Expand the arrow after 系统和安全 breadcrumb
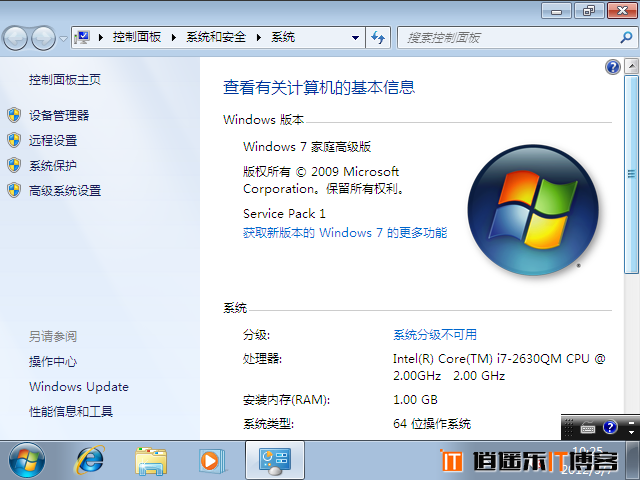This screenshot has width=640, height=480. tap(259, 38)
